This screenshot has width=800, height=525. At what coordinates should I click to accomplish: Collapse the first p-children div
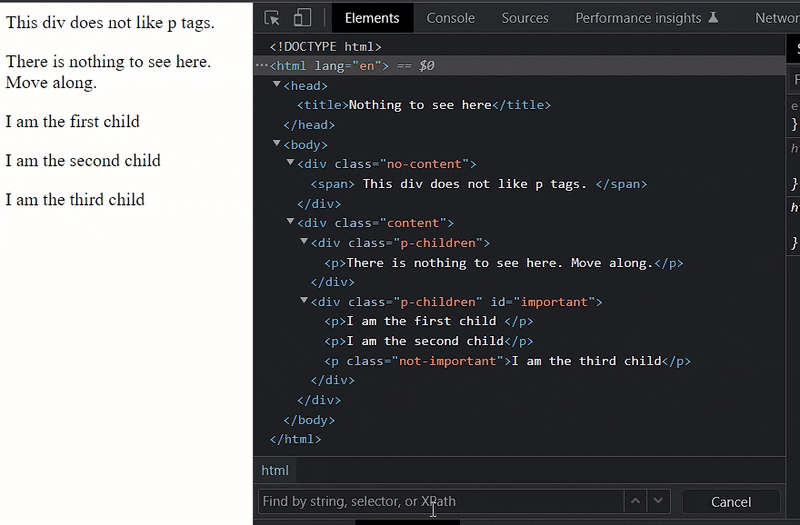click(304, 241)
